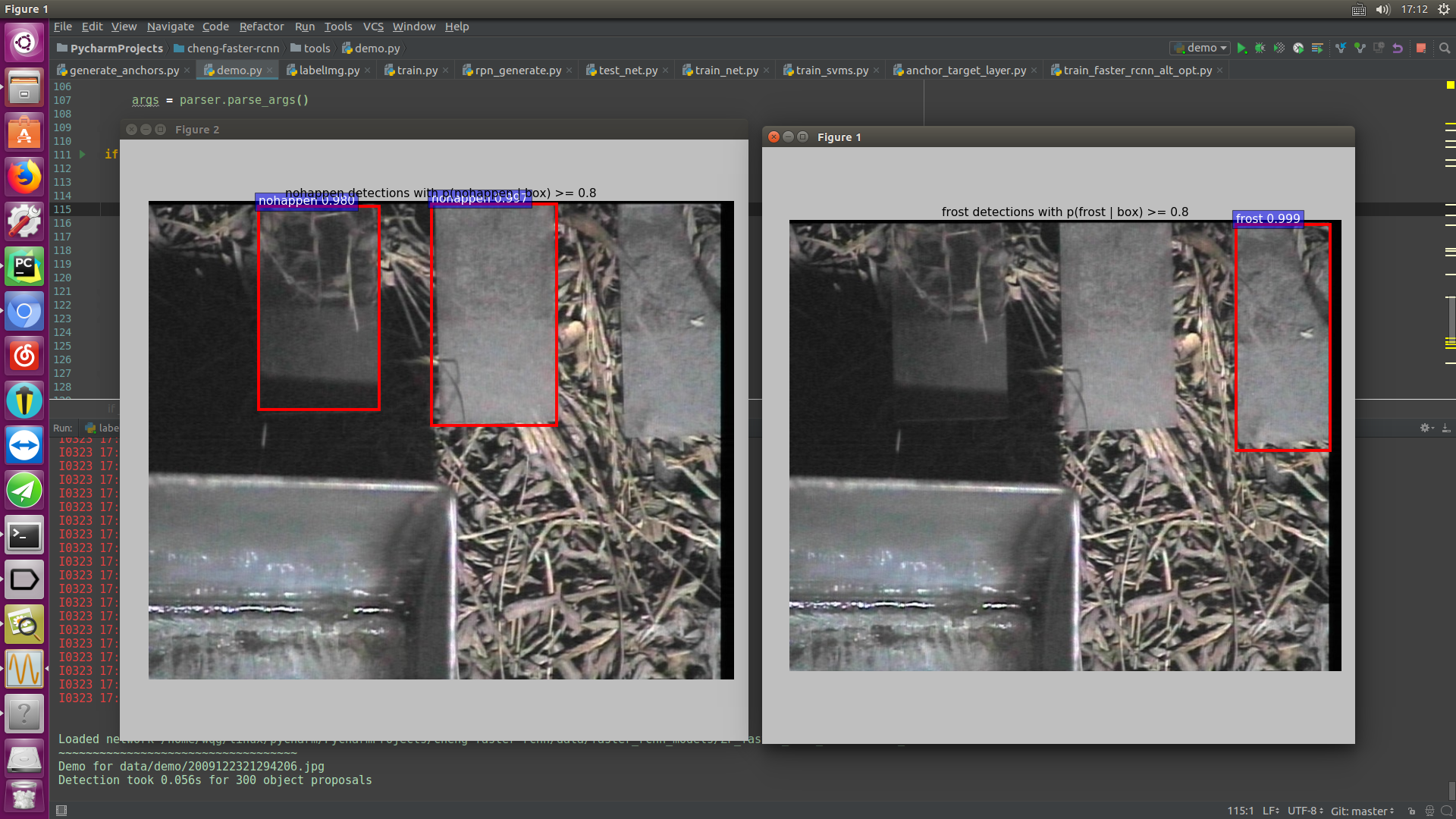Commit changes to VCS
Viewport: 1456px width, 819px height.
point(1360,48)
